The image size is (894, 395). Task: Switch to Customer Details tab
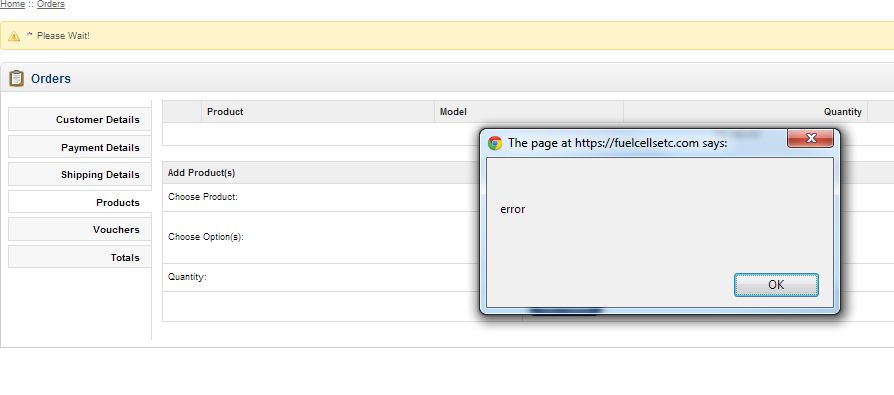(80, 120)
